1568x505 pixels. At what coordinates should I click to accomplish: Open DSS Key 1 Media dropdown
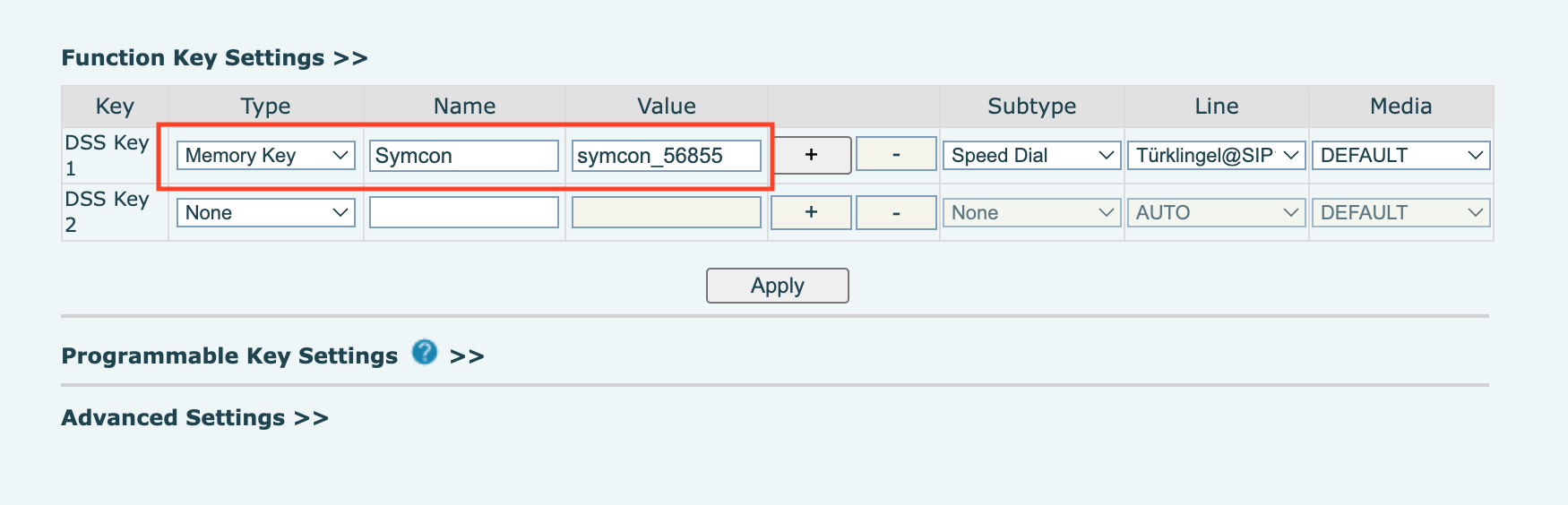(1400, 156)
